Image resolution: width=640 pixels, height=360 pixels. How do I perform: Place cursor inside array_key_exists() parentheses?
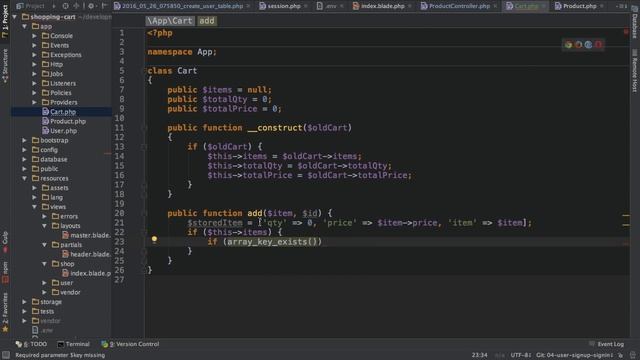(312, 242)
